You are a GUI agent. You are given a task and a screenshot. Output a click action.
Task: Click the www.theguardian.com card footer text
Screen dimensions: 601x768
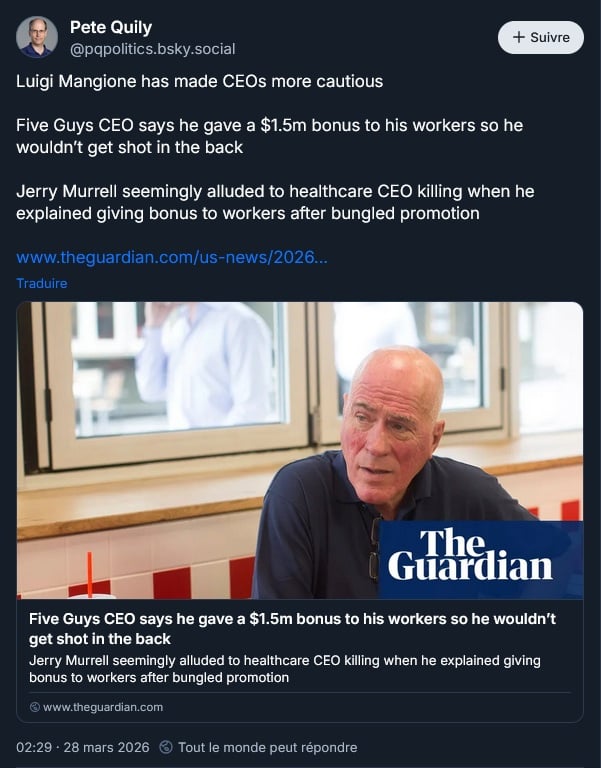click(x=103, y=707)
